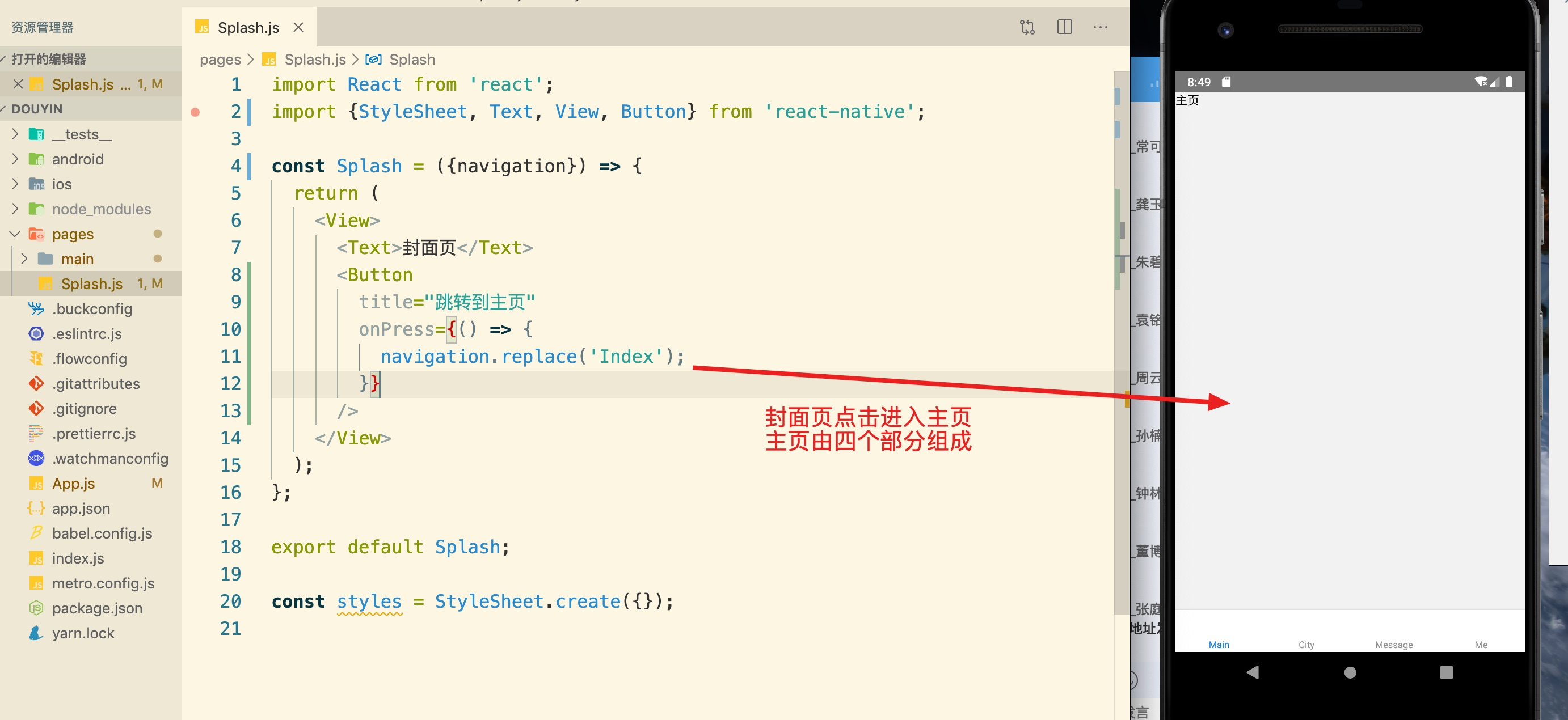
Task: Click 'Index' string on line 11
Action: tap(626, 357)
